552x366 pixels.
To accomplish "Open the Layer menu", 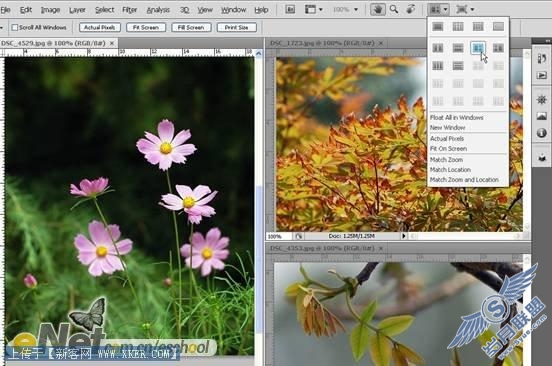I will 77,10.
